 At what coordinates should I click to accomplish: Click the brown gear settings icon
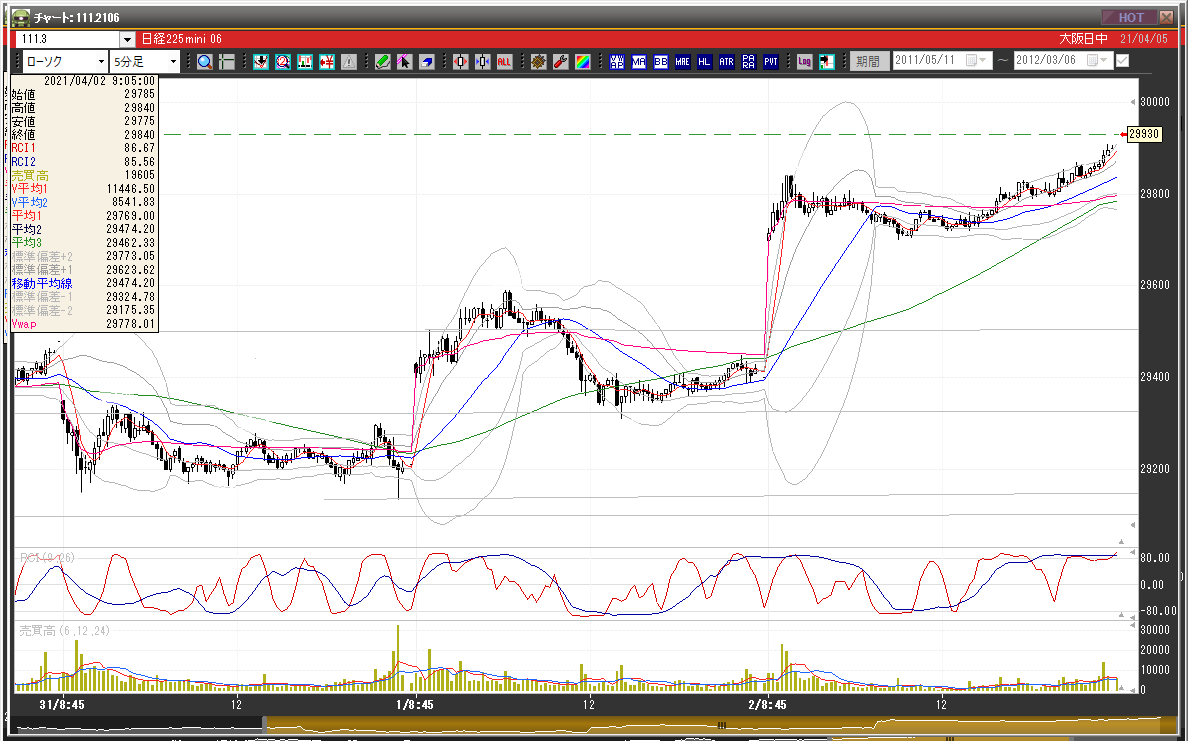539,62
